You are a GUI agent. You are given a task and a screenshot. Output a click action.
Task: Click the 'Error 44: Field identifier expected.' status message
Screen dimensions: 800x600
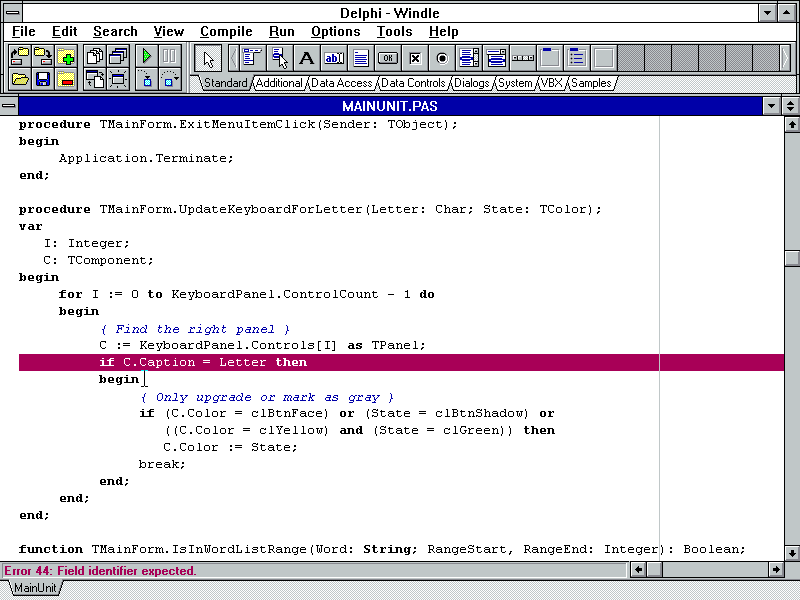tap(101, 570)
